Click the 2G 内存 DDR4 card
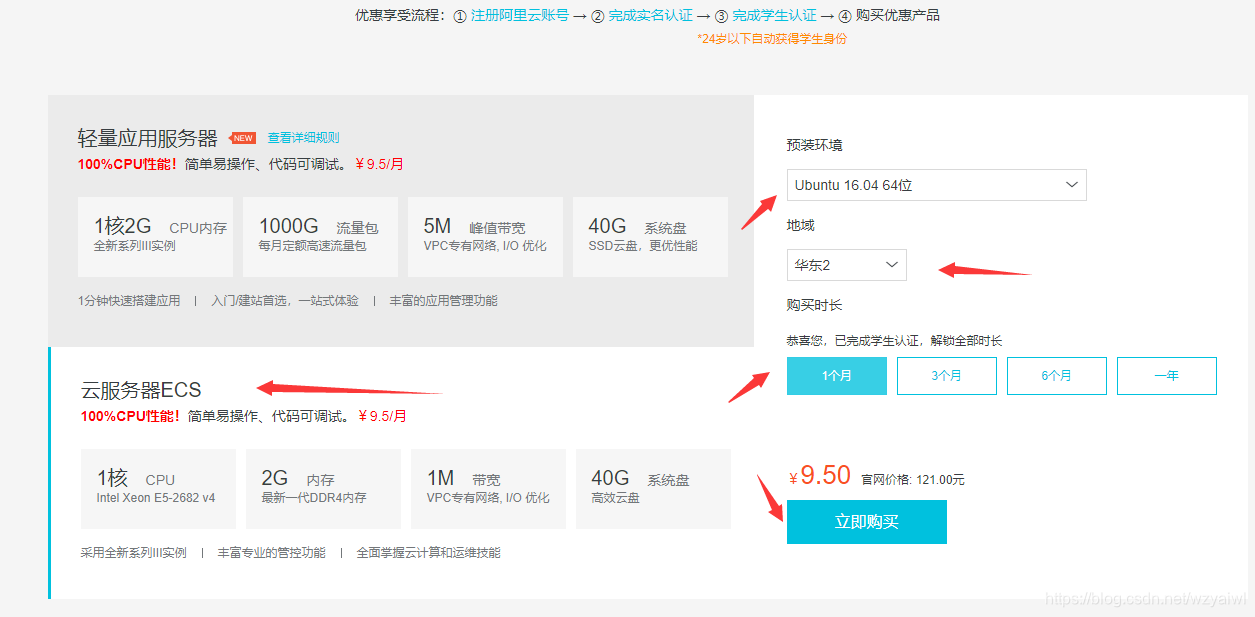This screenshot has height=617, width=1255. [323, 489]
